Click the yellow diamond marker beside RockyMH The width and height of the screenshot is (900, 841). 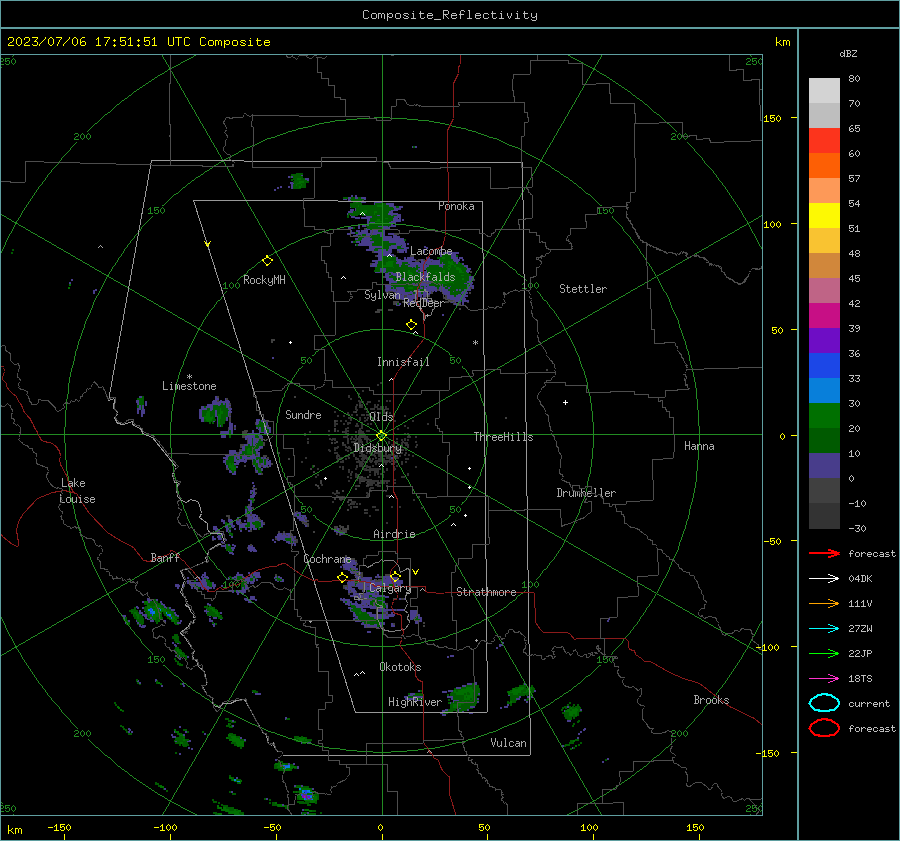click(267, 261)
